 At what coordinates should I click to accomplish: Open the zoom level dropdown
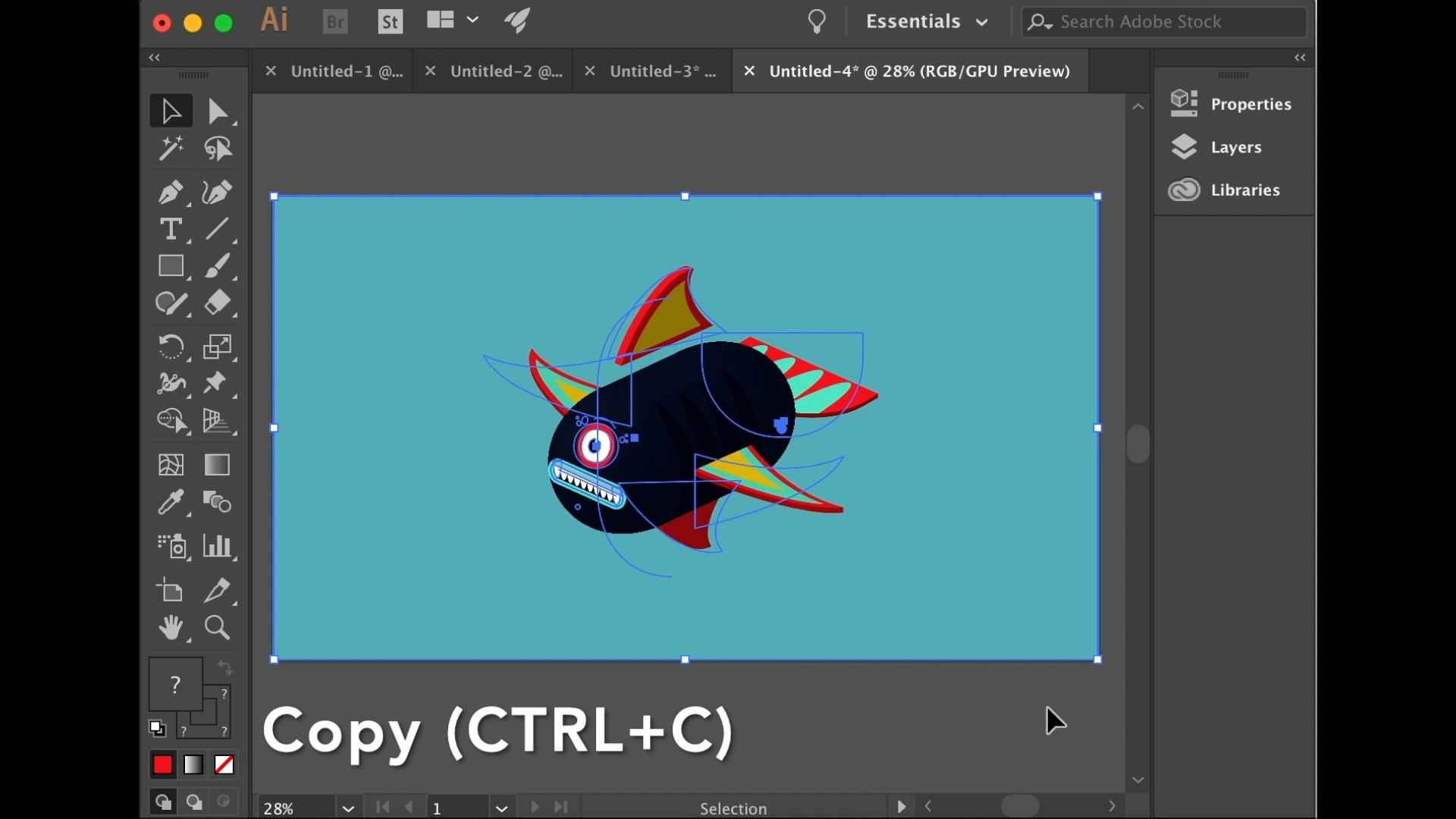348,808
